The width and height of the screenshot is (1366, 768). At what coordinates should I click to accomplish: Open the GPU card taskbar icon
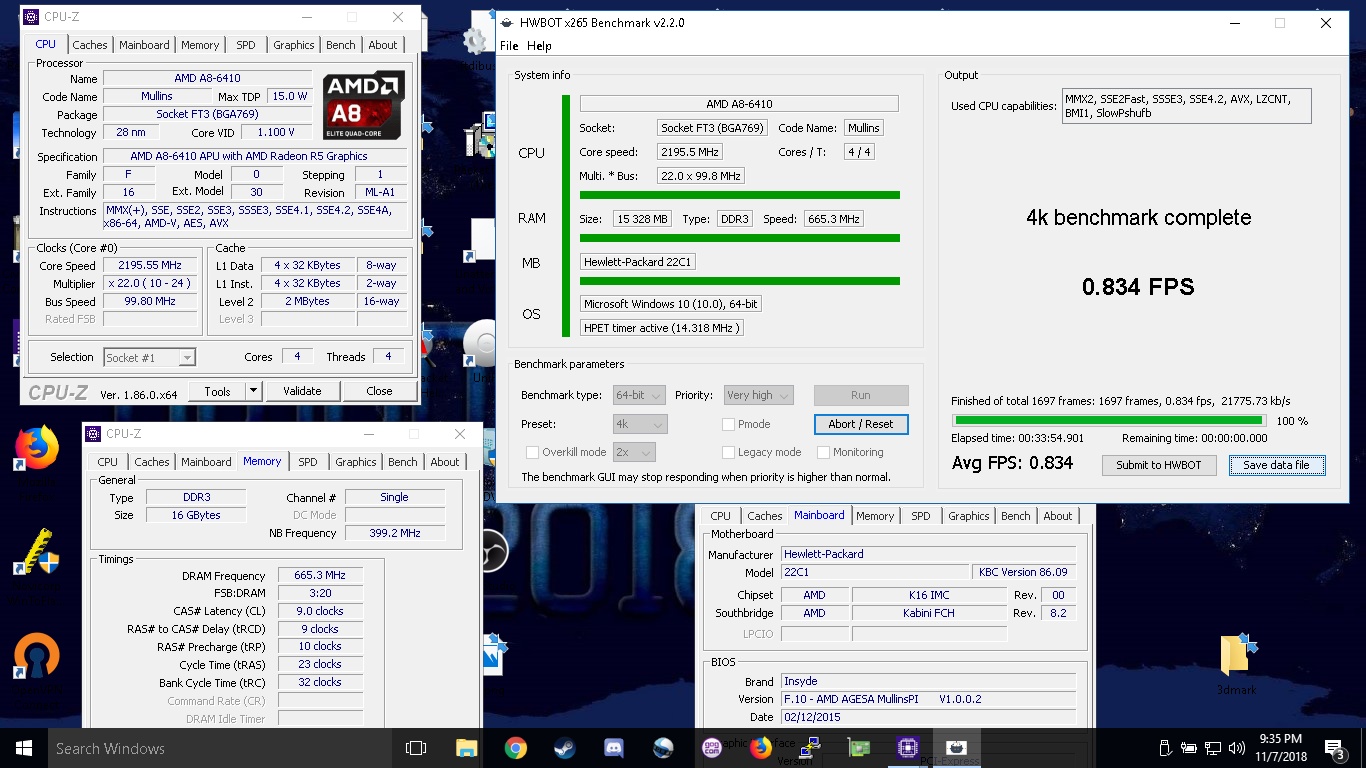pyautogui.click(x=858, y=748)
